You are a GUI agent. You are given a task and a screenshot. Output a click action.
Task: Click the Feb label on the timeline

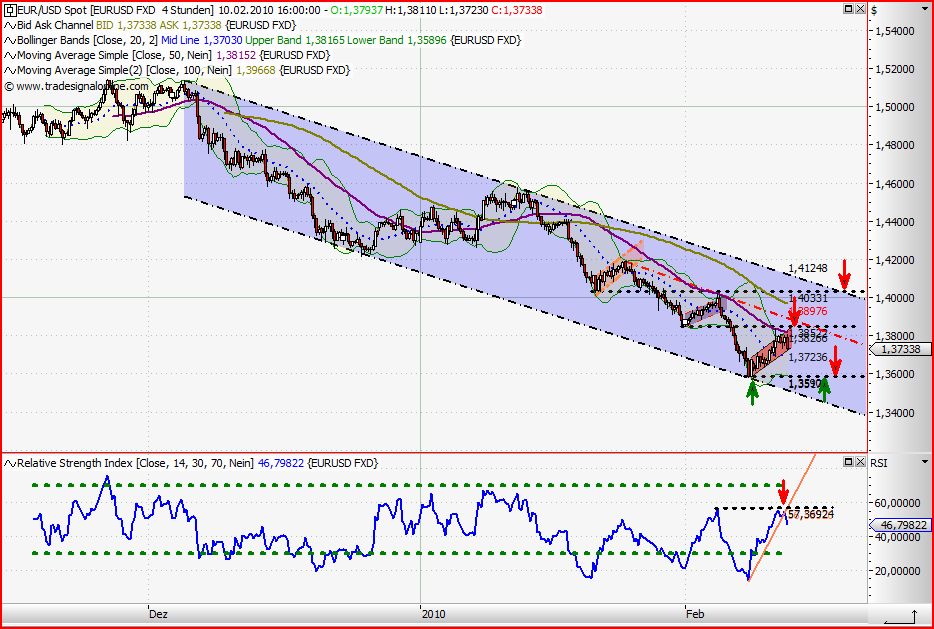coord(695,615)
